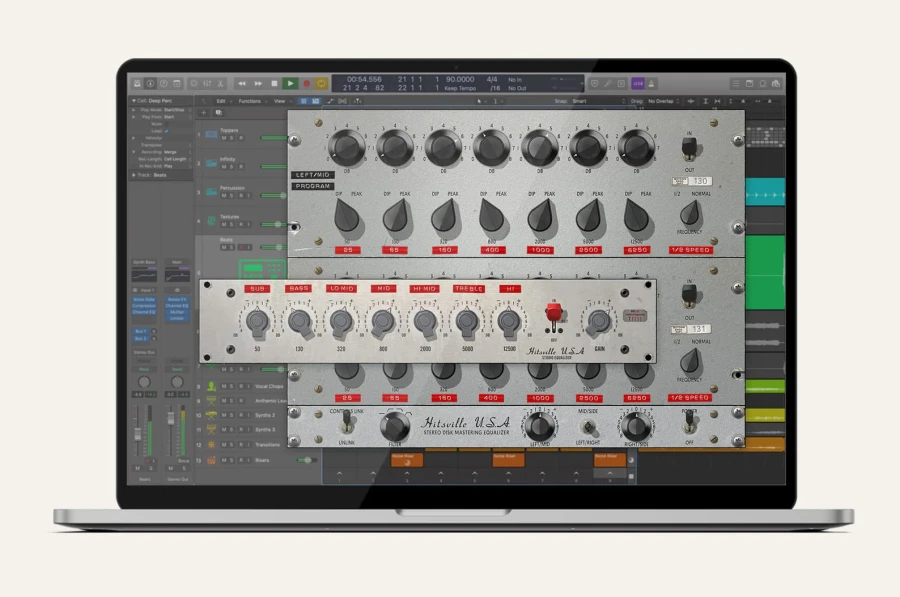This screenshot has height=597, width=900.
Task: Open the Loop Browser button at top right
Action: click(763, 84)
